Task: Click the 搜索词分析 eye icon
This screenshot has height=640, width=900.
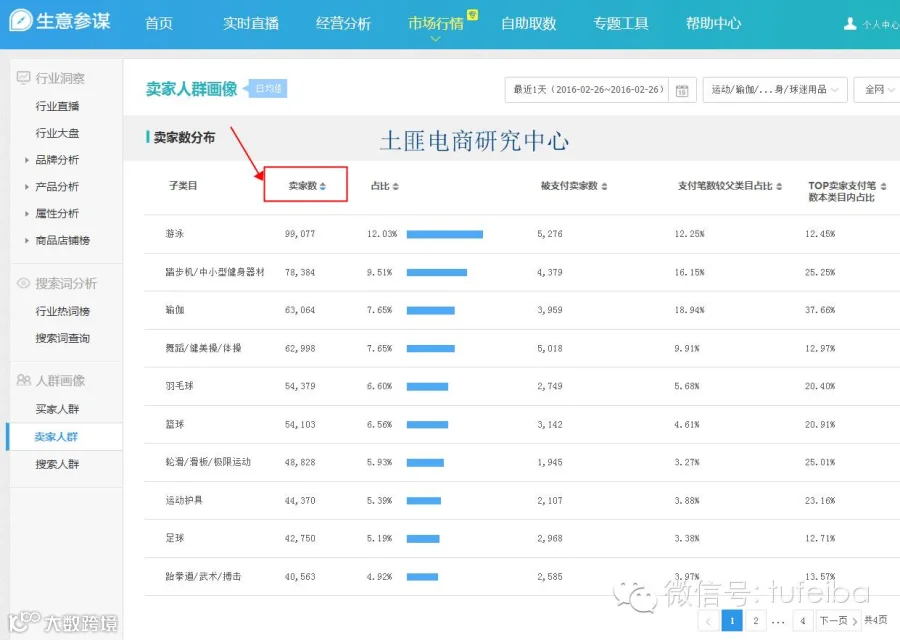Action: [x=24, y=283]
